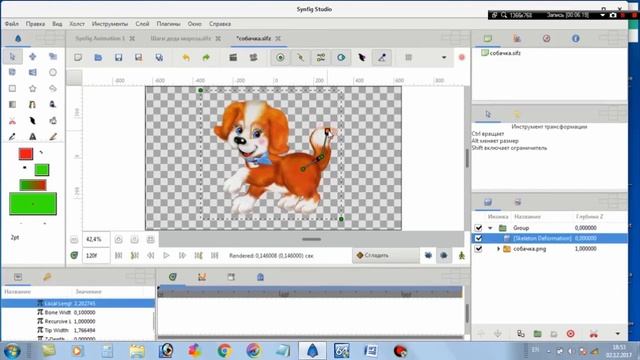Open the Правка menu
640x360 pixels.
35,24
